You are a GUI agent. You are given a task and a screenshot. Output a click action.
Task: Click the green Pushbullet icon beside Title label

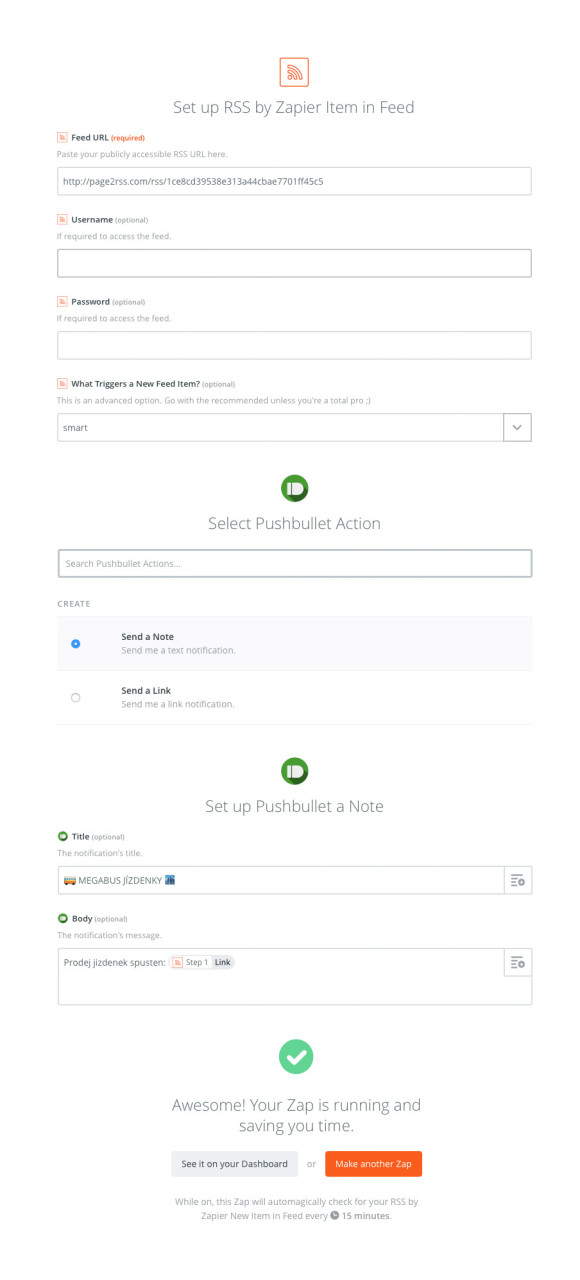click(x=62, y=836)
